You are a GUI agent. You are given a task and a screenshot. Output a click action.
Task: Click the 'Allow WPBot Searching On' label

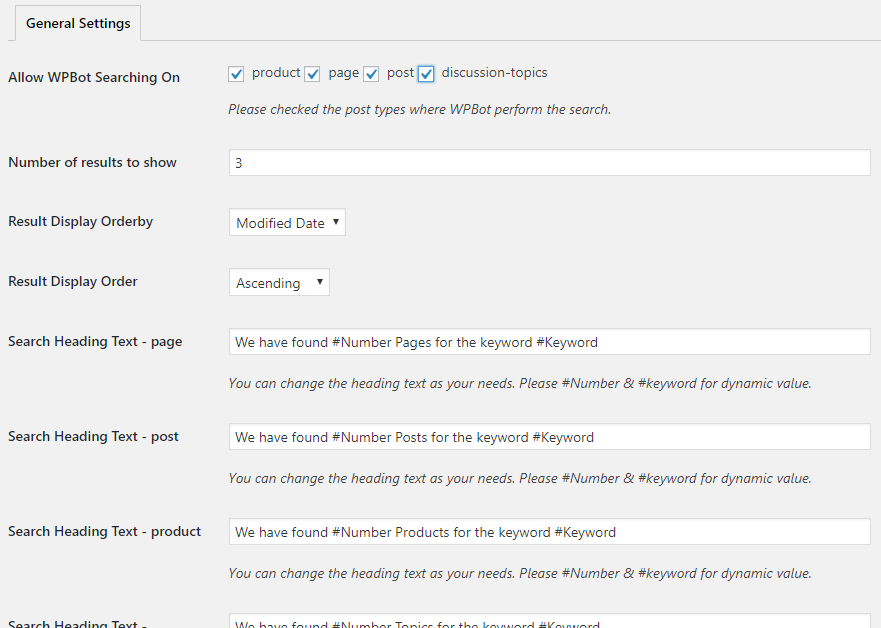coord(94,77)
